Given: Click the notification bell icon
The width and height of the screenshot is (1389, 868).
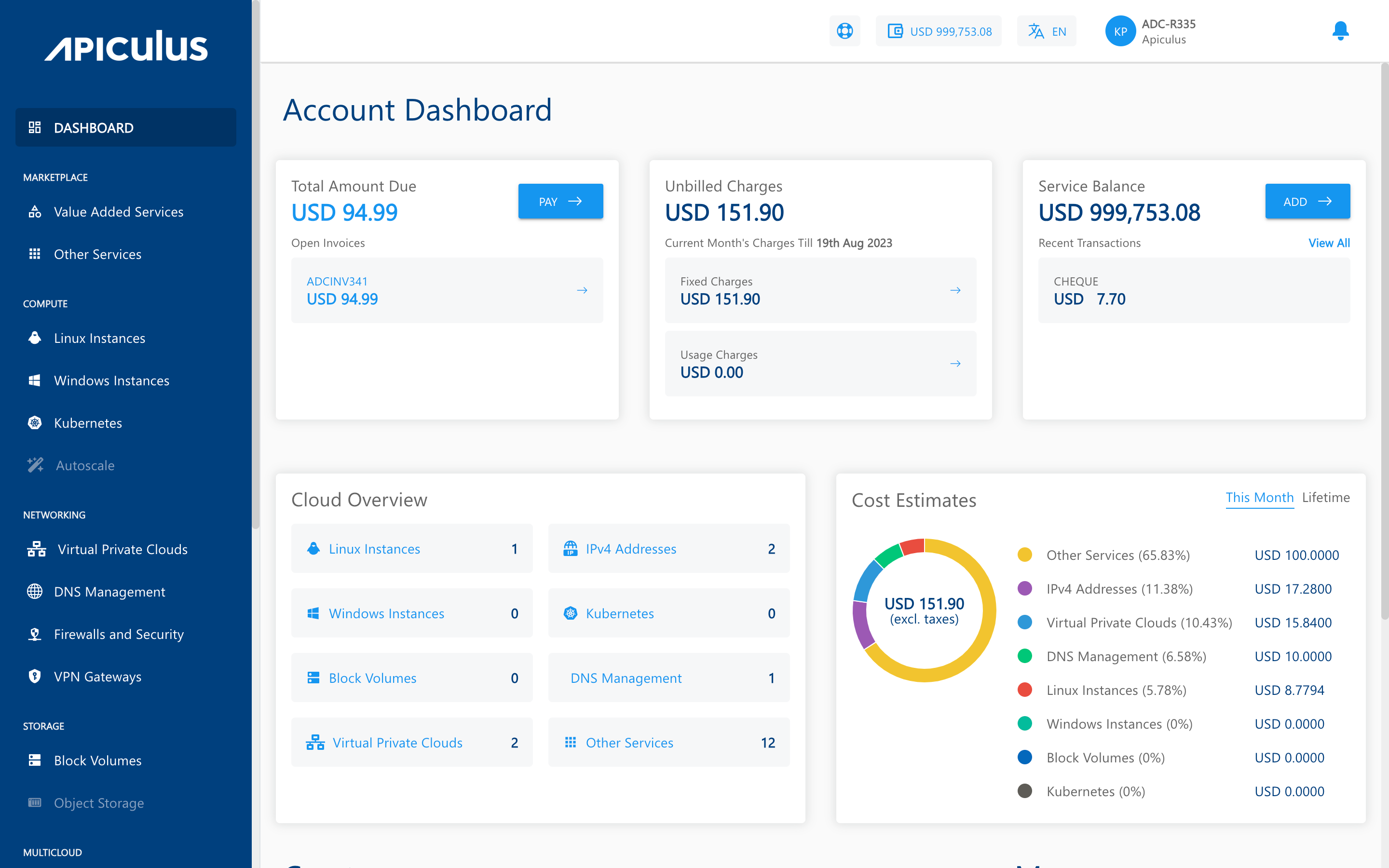Looking at the screenshot, I should (x=1340, y=31).
